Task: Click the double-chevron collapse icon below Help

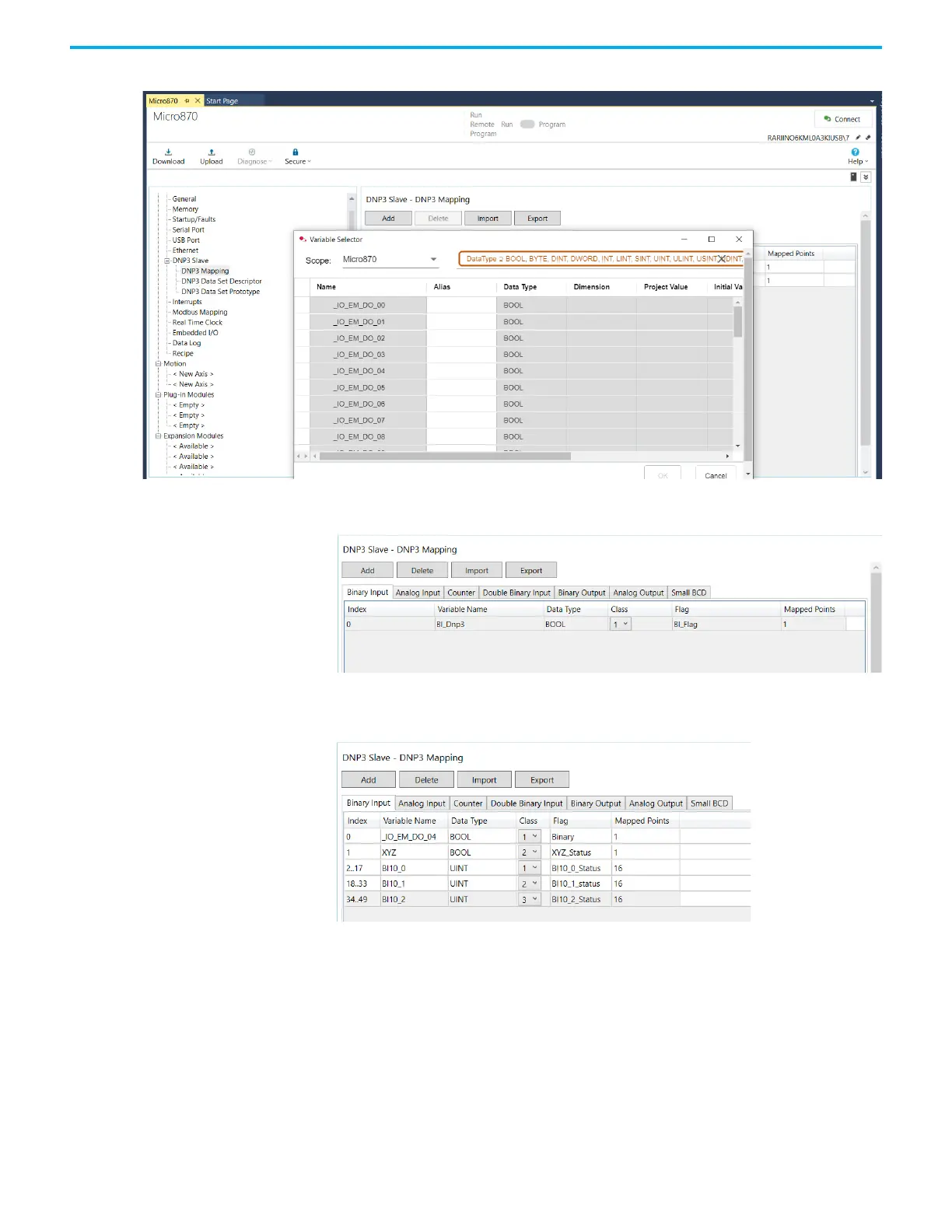Action: pyautogui.click(x=866, y=177)
